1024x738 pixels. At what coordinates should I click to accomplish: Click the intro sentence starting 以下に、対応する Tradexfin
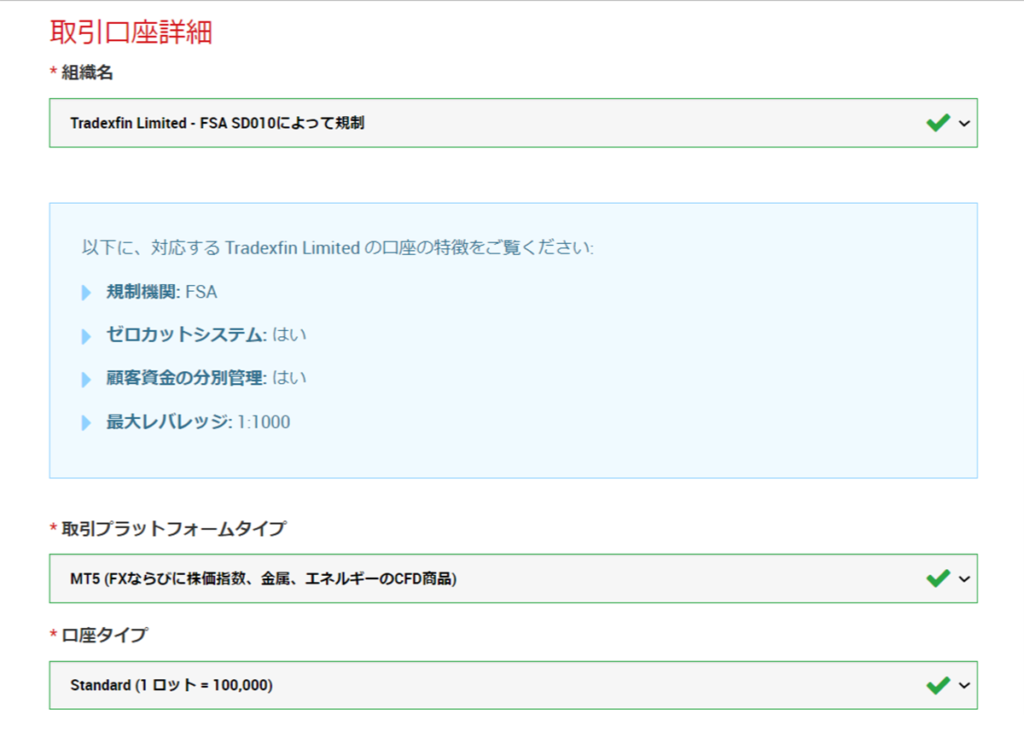tap(338, 248)
